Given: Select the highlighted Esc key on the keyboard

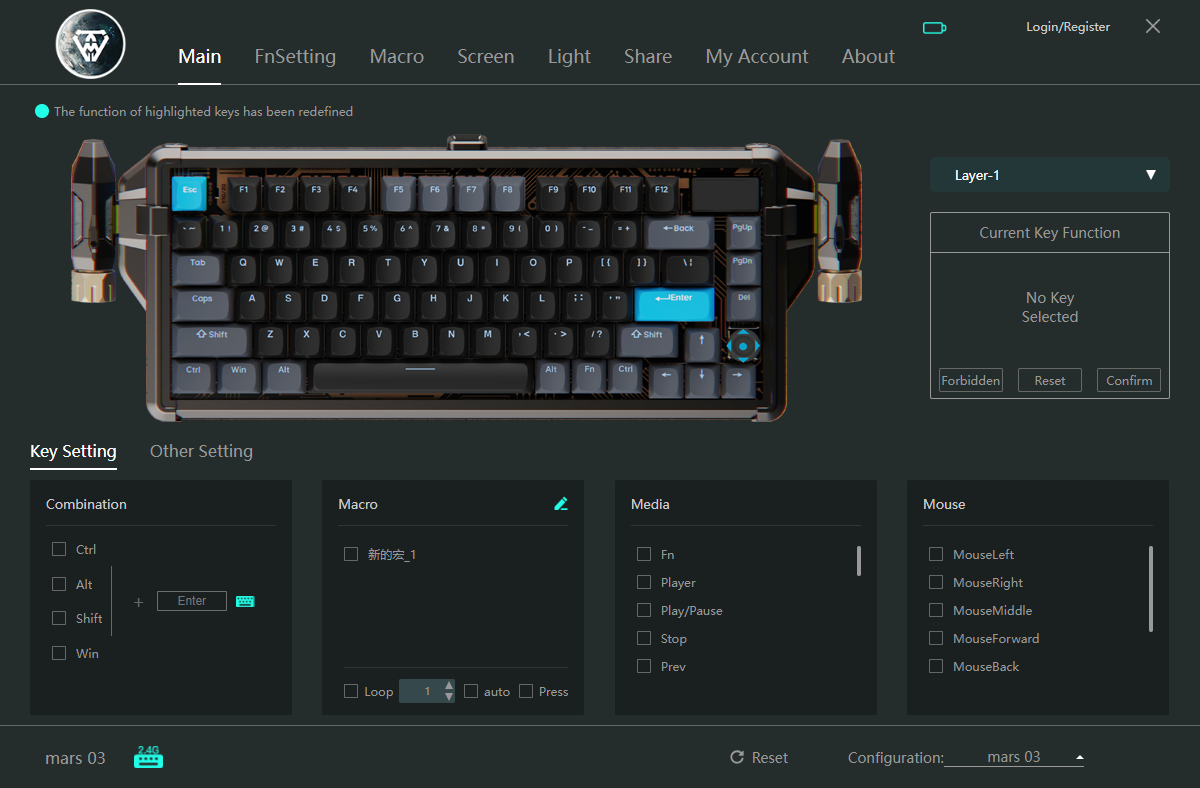Looking at the screenshot, I should [190, 189].
